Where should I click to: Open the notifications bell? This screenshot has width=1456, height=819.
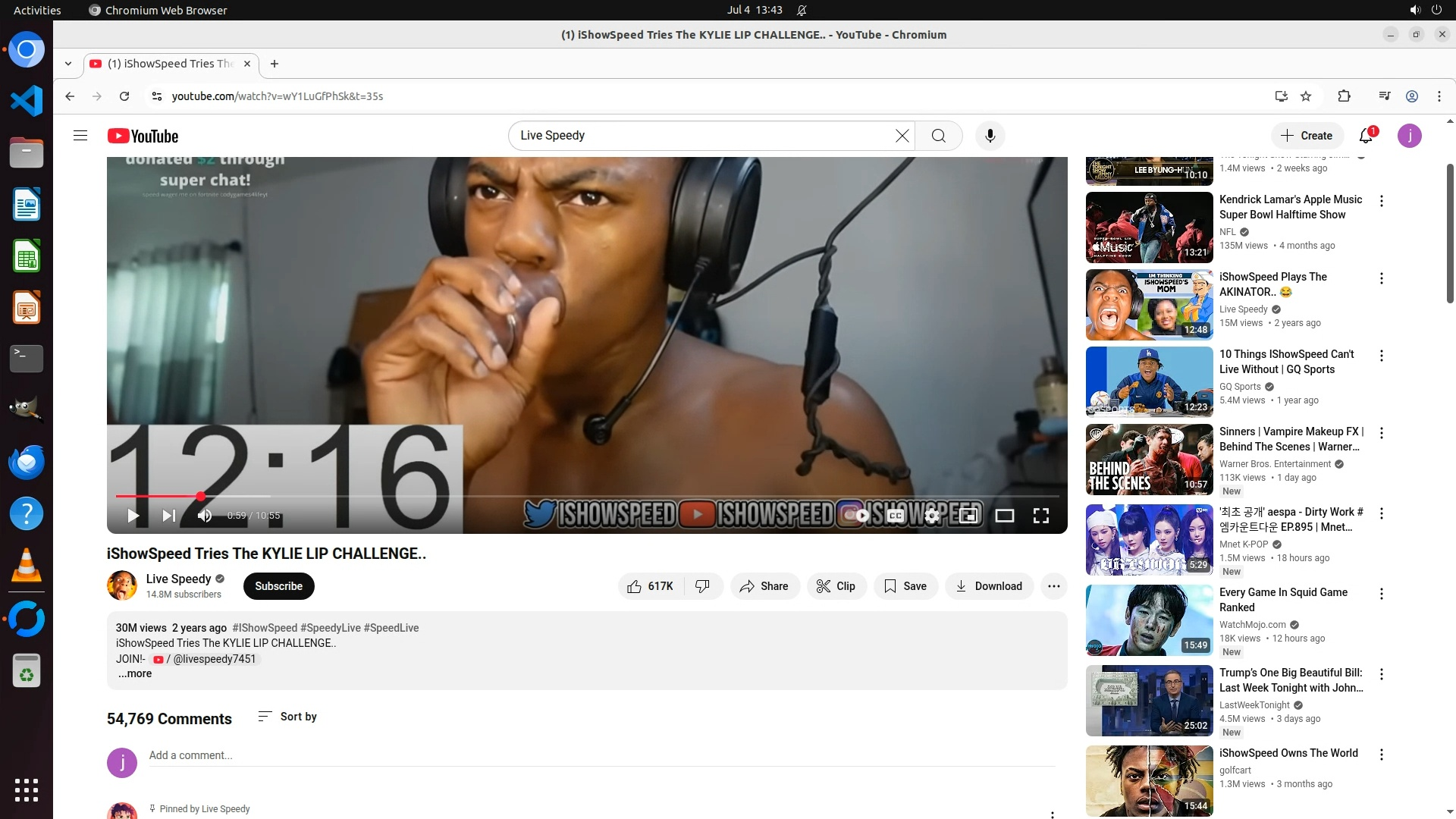tap(1366, 136)
